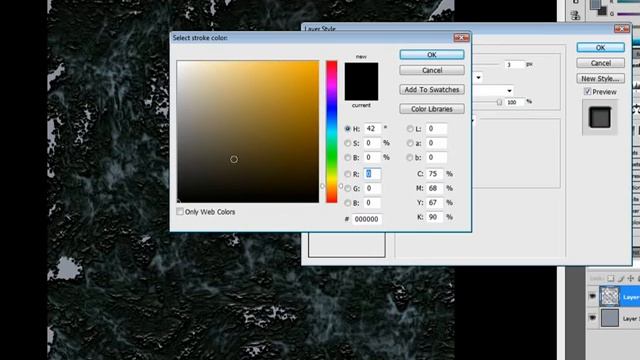
Task: Click the style preview thumbnail in Layer Style
Action: point(600,117)
